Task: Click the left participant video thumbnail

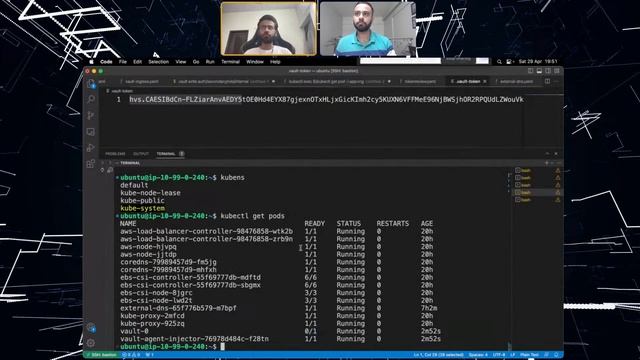Action: [x=269, y=29]
